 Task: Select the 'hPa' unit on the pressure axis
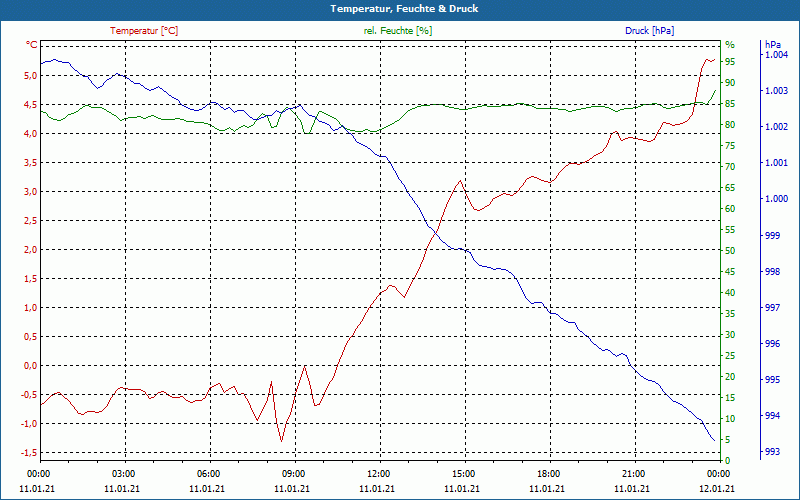pyautogui.click(x=773, y=45)
